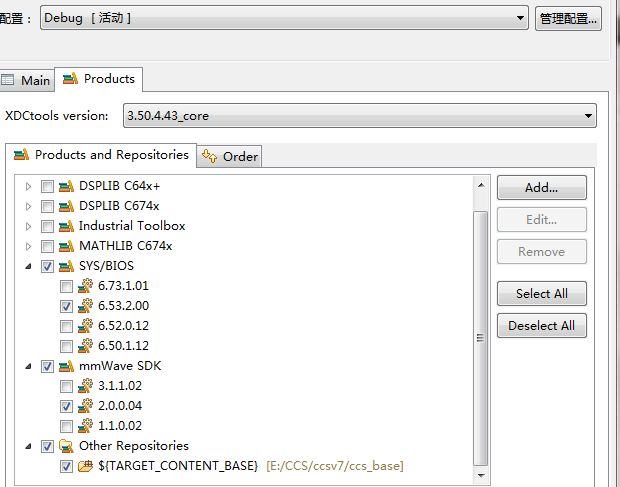620x487 pixels.
Task: Open the Debug configuration dropdown
Action: point(284,18)
